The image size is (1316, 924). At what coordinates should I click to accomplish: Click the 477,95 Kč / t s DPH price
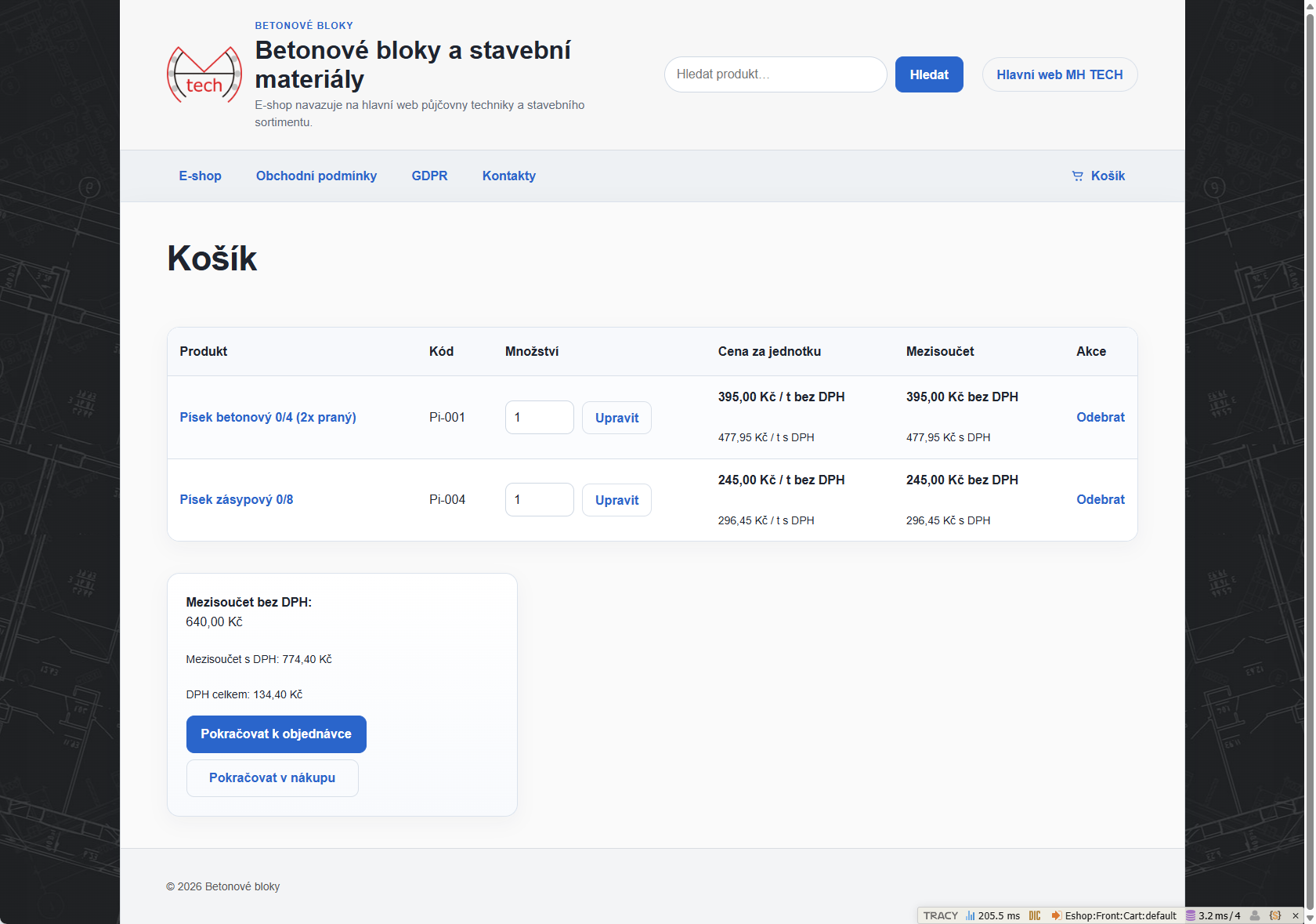coord(766,437)
